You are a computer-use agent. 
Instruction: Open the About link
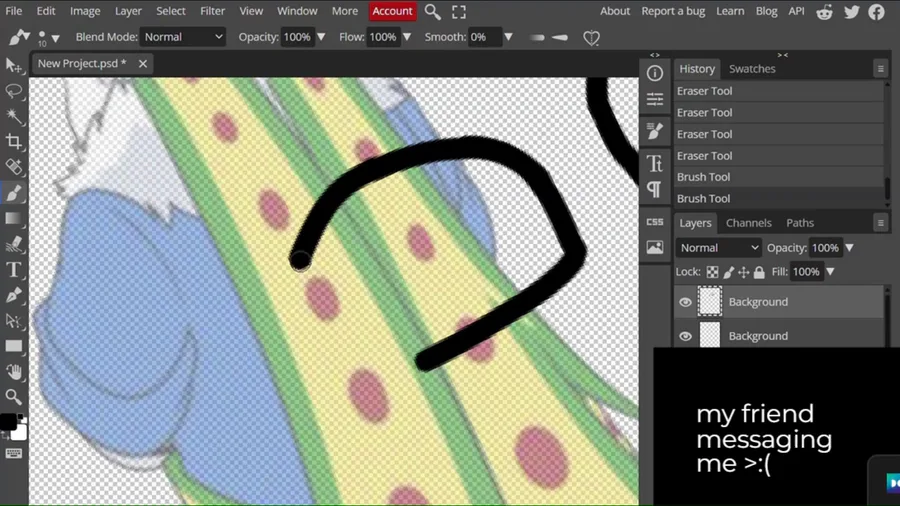615,11
